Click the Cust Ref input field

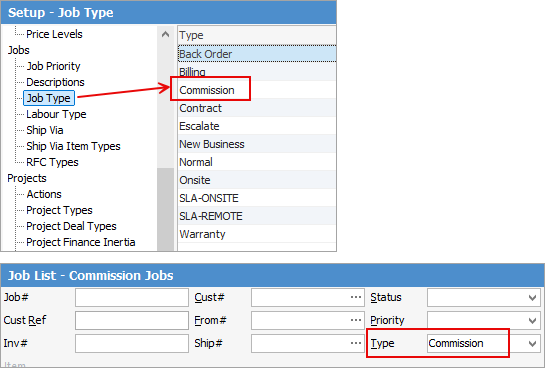coord(132,320)
